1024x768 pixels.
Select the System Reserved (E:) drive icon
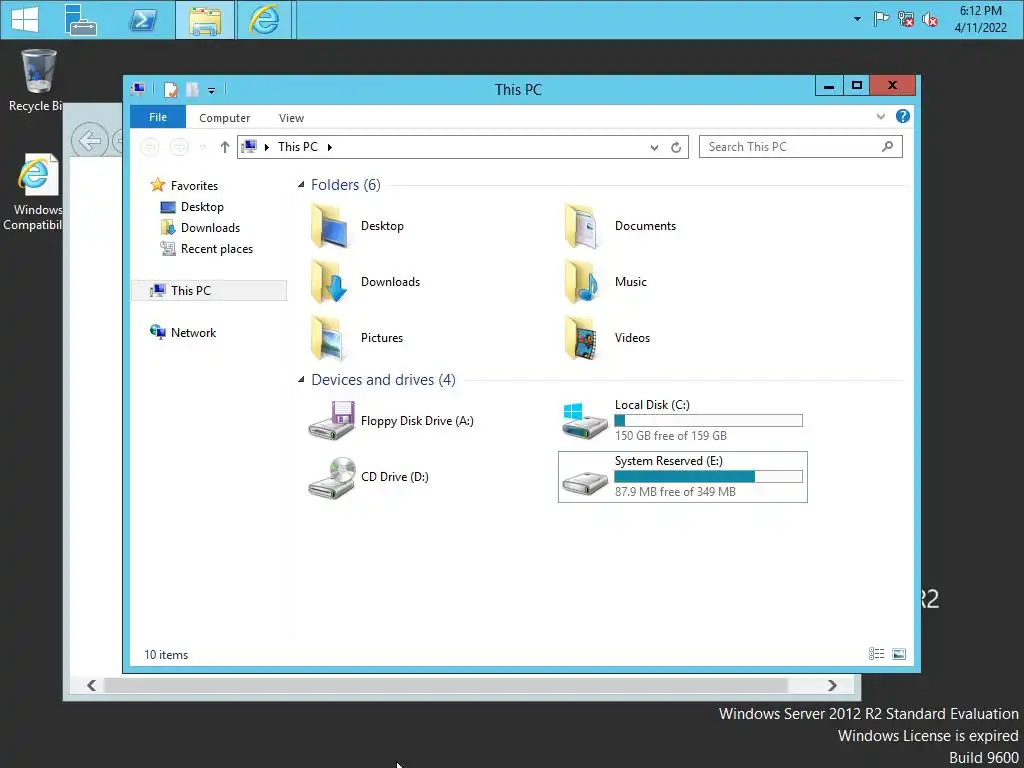point(584,483)
